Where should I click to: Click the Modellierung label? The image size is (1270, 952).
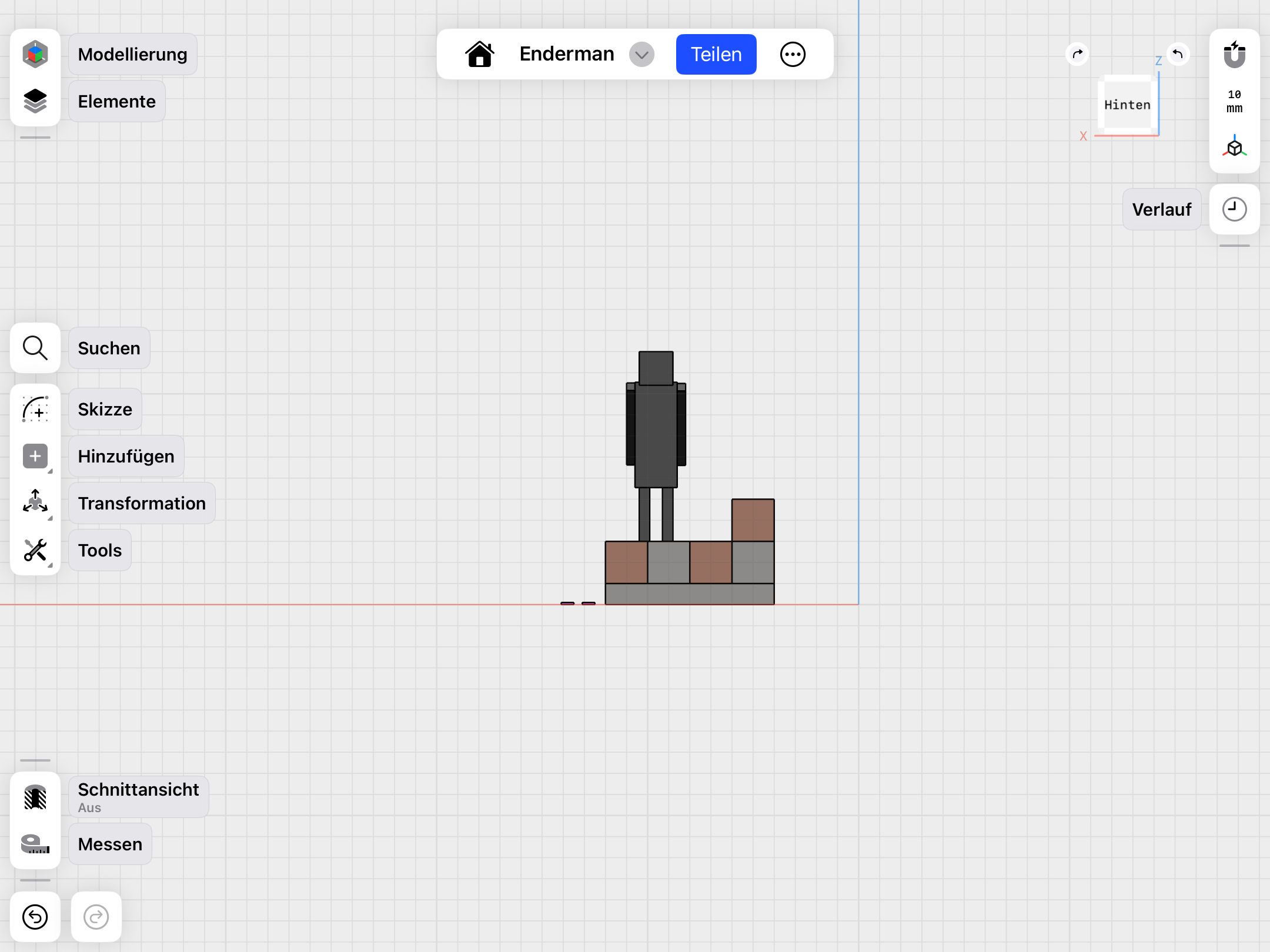pyautogui.click(x=133, y=54)
